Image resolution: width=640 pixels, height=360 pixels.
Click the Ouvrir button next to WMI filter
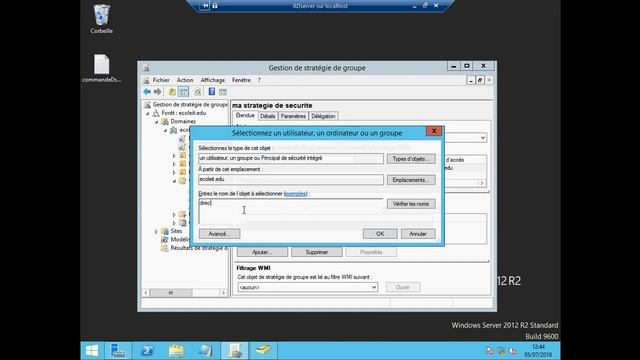(x=403, y=287)
